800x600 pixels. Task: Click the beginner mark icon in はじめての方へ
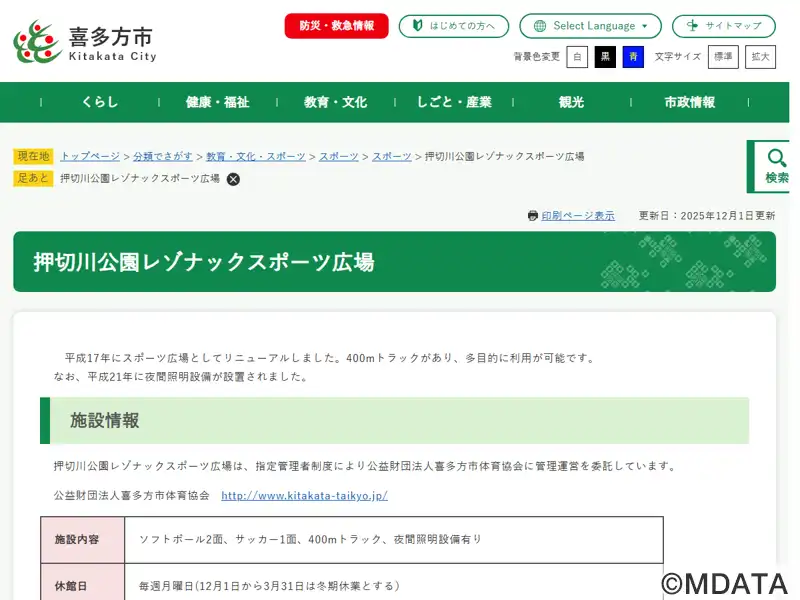point(417,26)
